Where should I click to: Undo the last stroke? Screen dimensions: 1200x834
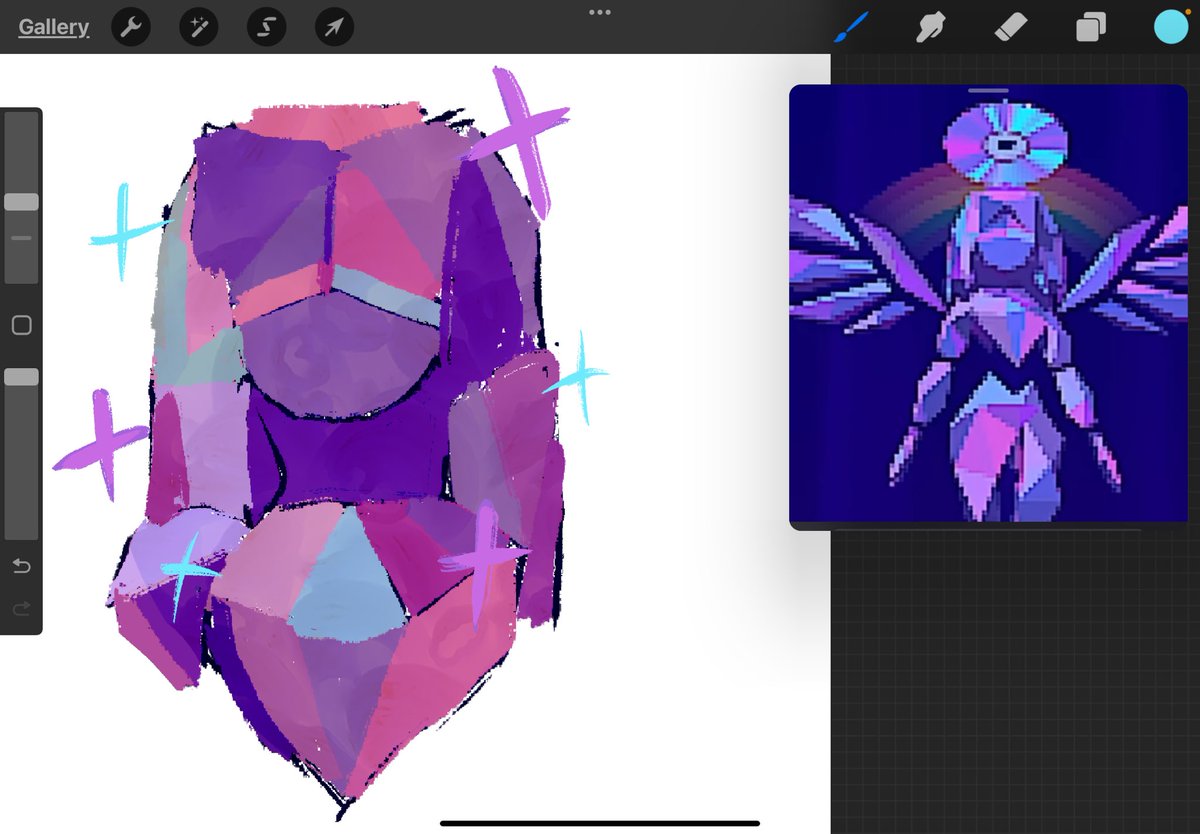21,567
